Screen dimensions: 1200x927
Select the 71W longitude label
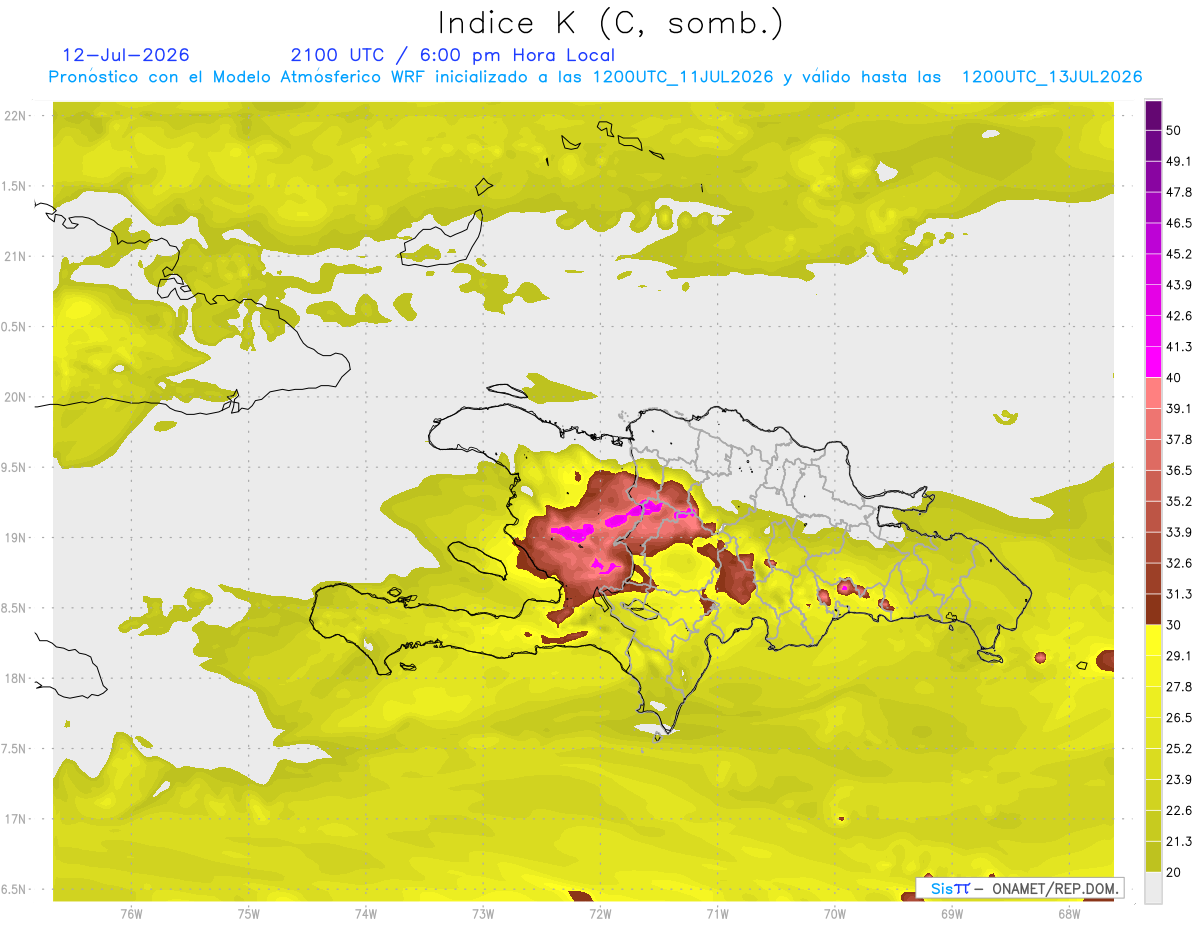point(717,914)
